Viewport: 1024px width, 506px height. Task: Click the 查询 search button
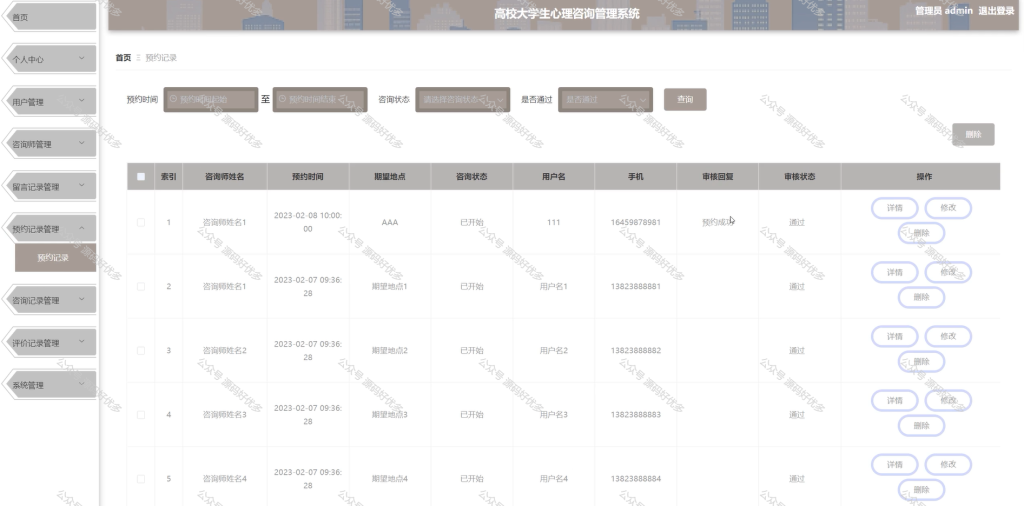(685, 99)
